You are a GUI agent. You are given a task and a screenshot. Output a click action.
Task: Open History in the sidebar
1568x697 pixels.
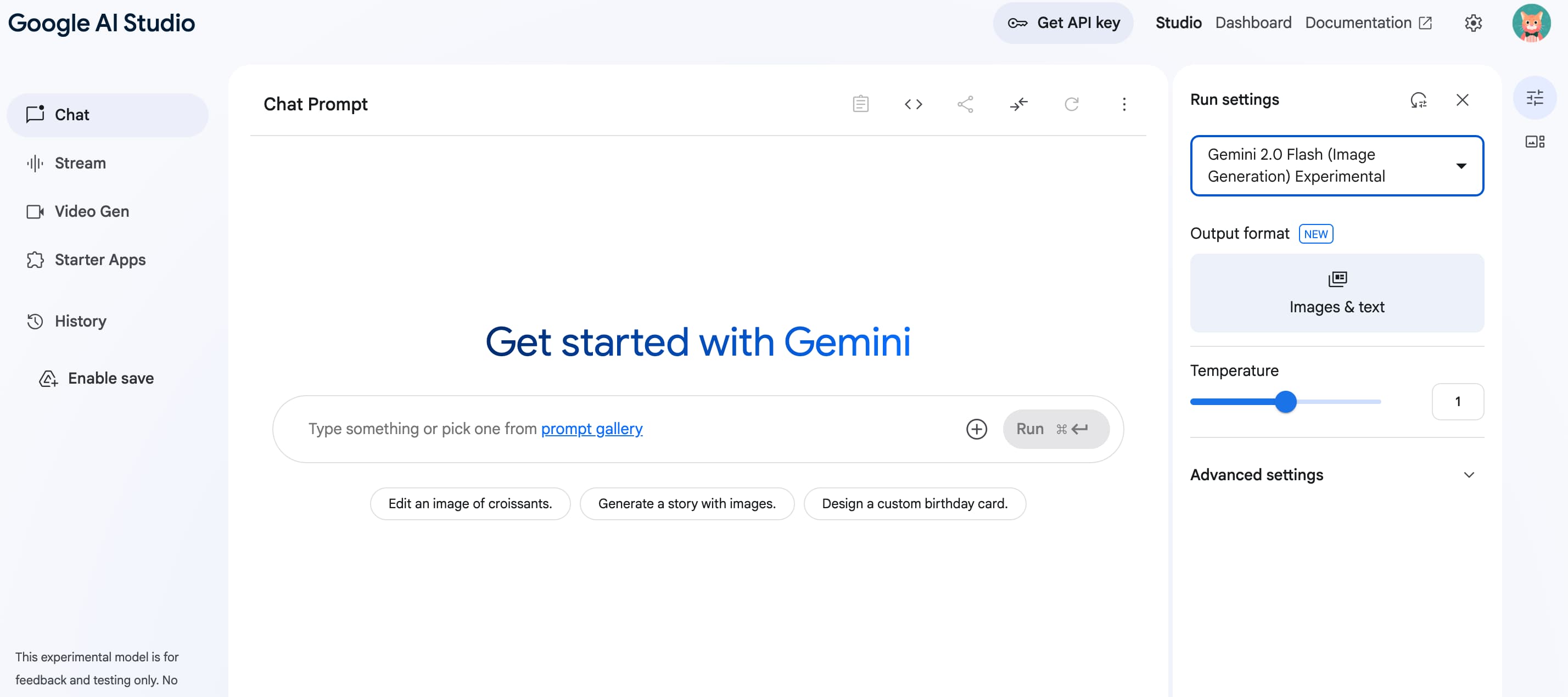tap(107, 321)
